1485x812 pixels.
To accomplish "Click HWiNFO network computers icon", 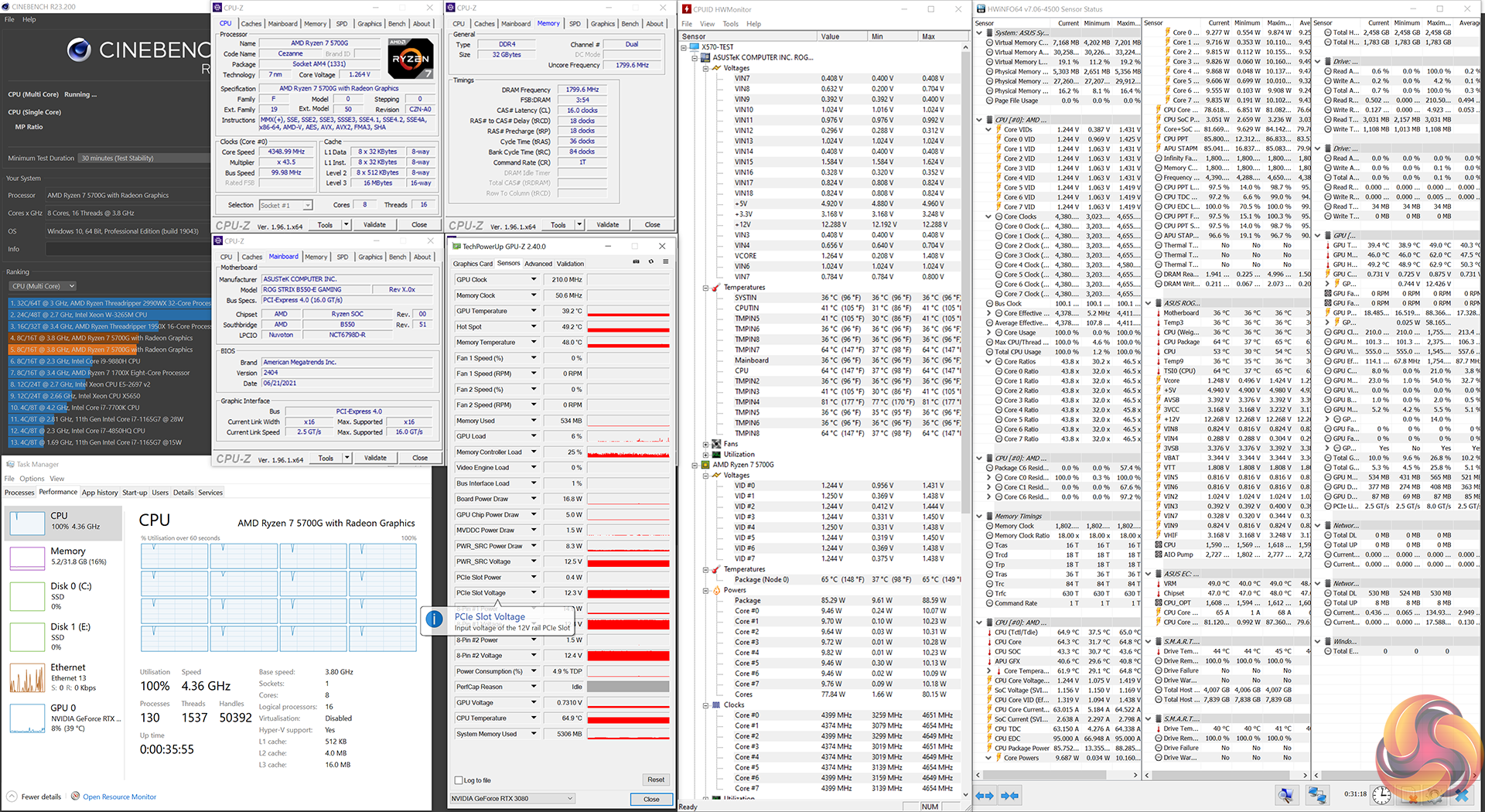I will (x=1317, y=795).
